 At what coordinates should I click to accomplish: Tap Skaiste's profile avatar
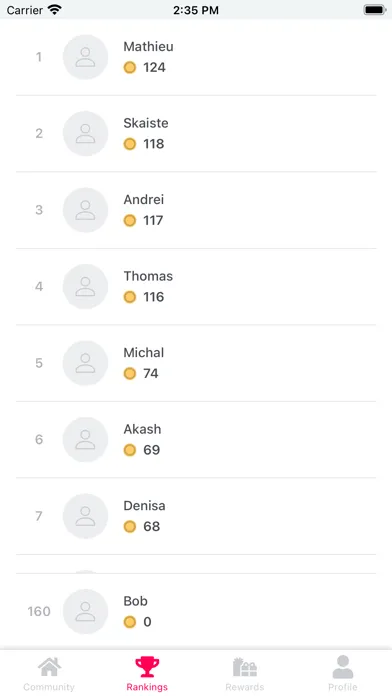coord(85,134)
